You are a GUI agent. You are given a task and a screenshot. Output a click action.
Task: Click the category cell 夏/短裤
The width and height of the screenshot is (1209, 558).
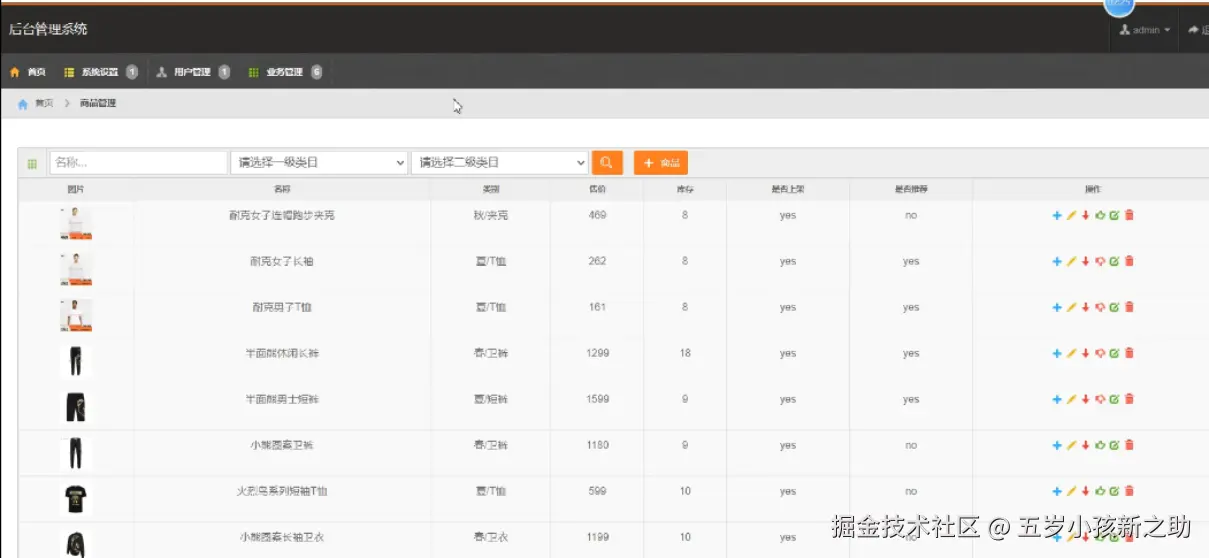[x=490, y=399]
